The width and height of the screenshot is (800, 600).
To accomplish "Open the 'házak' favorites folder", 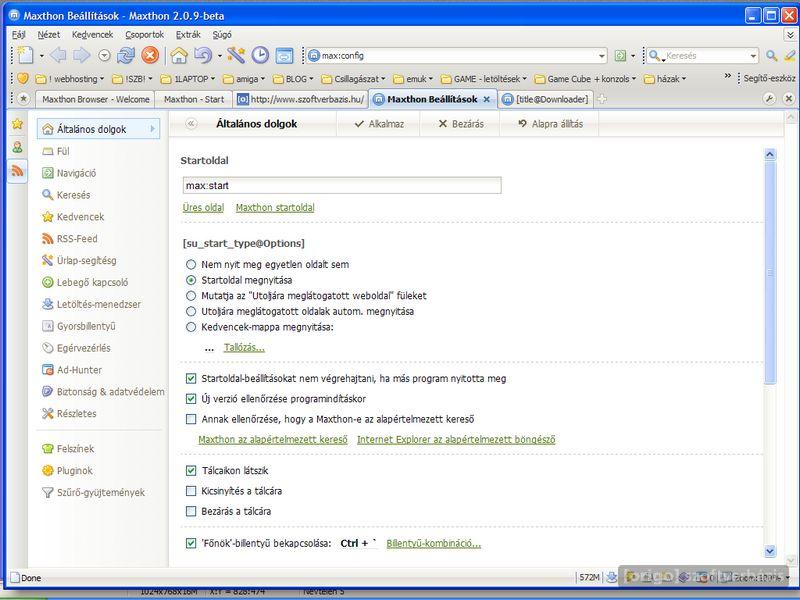I will tap(665, 79).
